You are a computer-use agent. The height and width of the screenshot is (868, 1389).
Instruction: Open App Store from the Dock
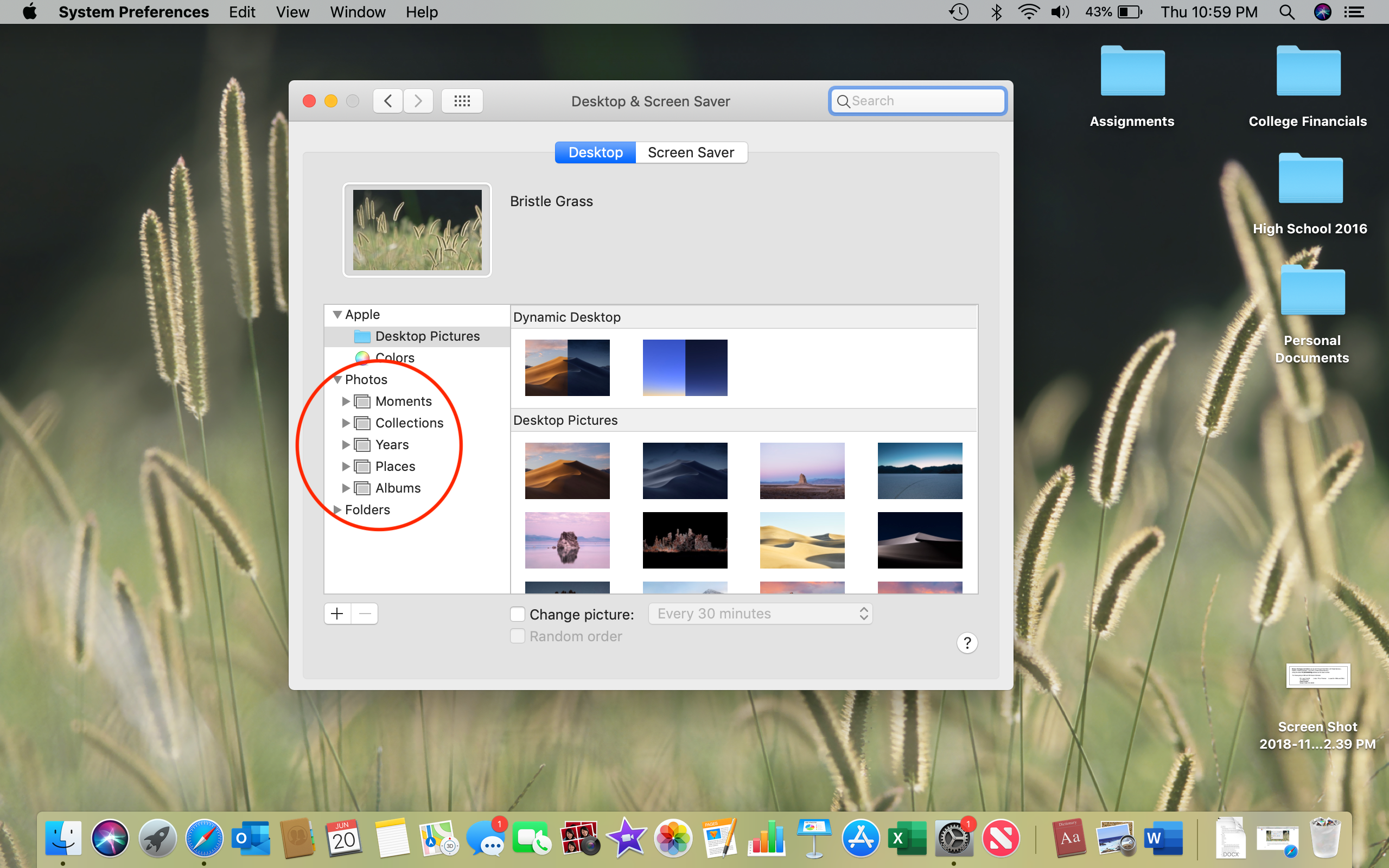pos(861,838)
